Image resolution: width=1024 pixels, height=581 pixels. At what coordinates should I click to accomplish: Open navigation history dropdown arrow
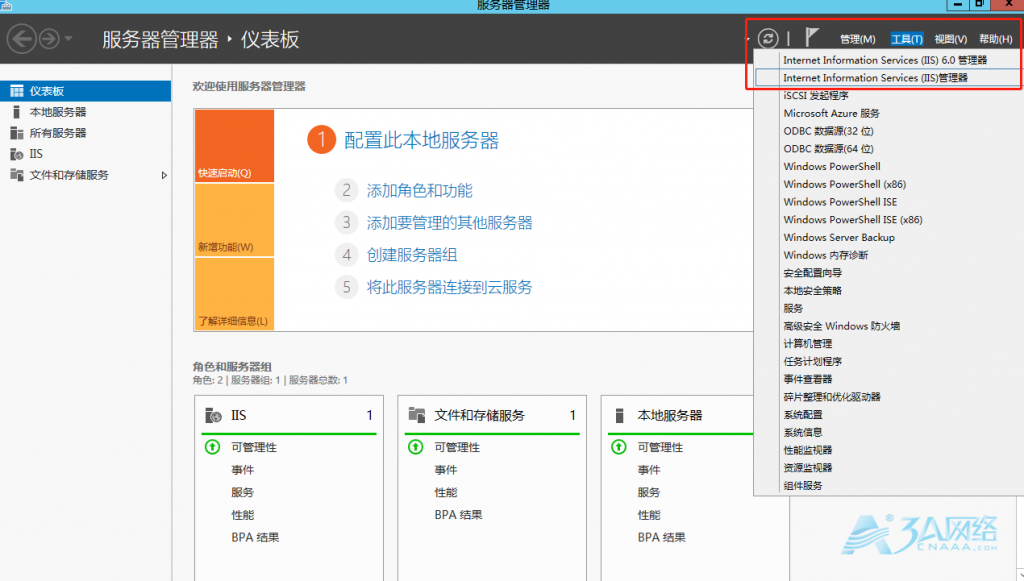tap(68, 39)
